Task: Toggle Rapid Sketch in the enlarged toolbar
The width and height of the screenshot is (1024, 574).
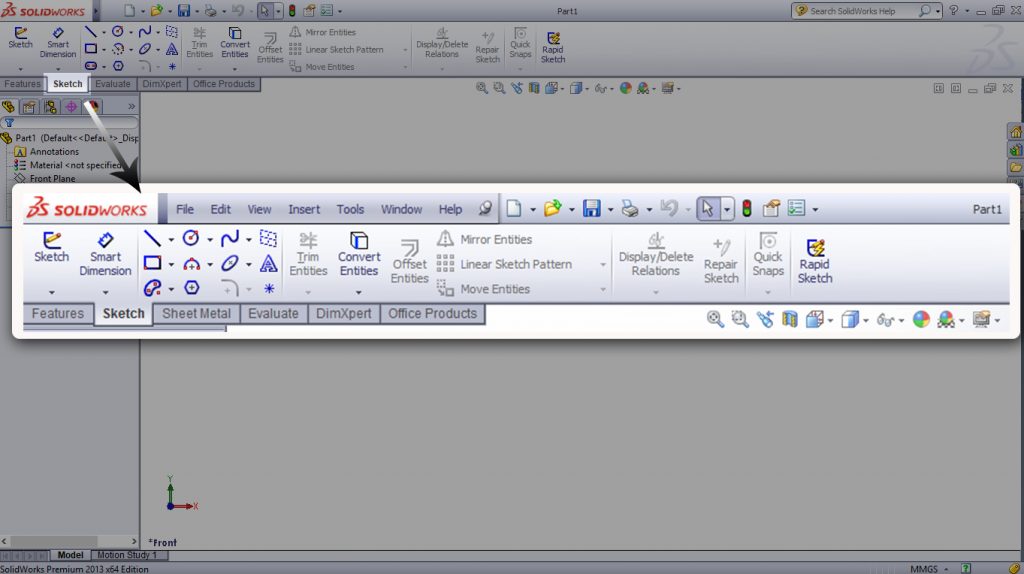Action: coord(815,261)
